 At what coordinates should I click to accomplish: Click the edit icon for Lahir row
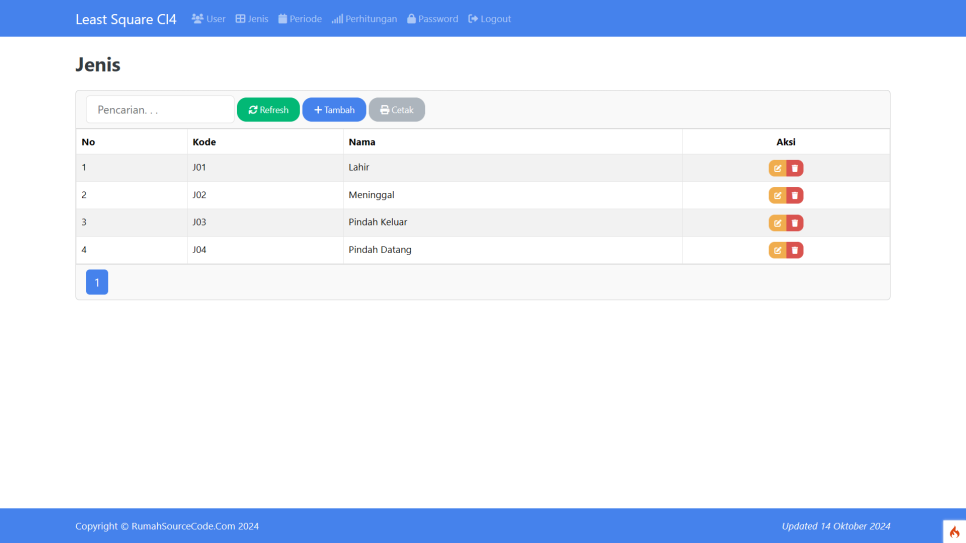(777, 168)
